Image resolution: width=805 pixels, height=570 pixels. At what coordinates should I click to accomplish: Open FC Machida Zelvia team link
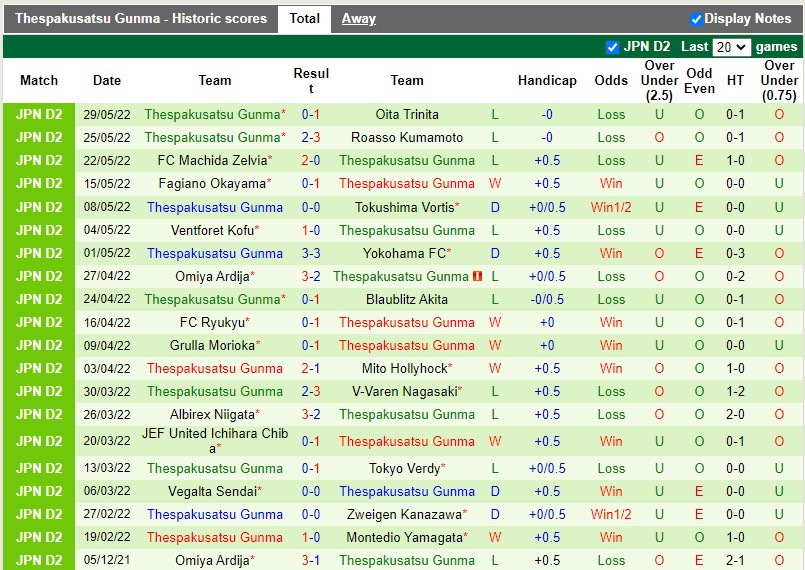(213, 161)
